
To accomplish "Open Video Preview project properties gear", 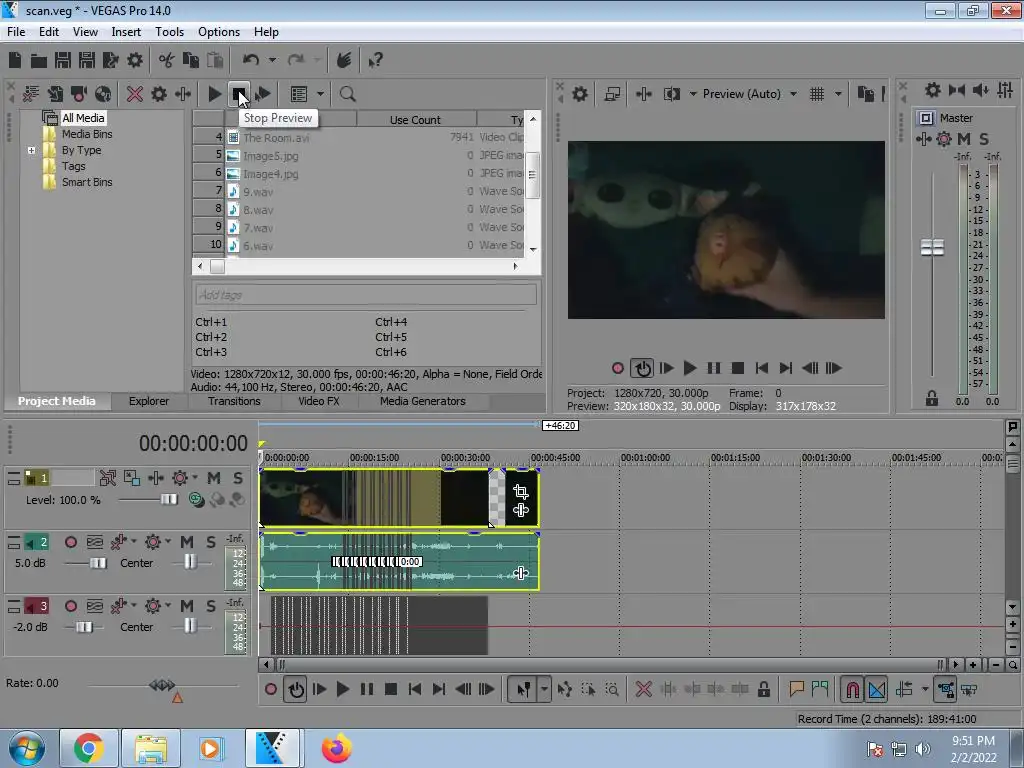I will [x=580, y=94].
